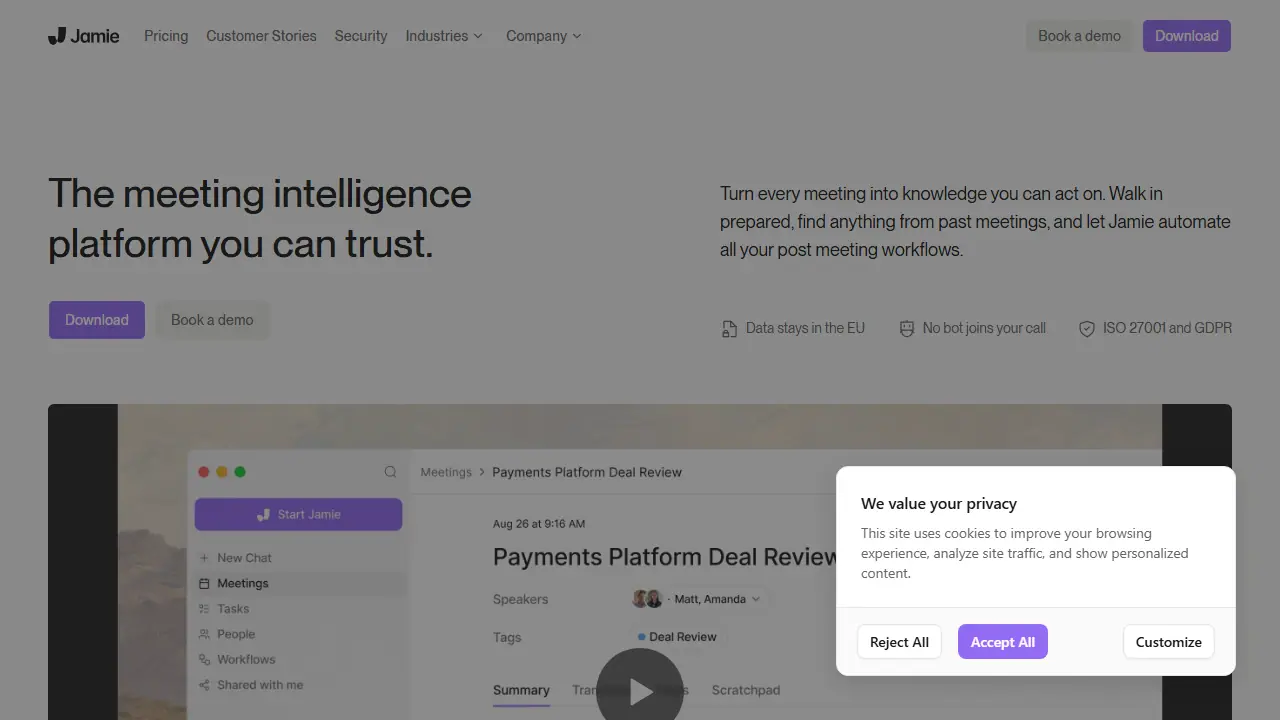Viewport: 1280px width, 720px height.
Task: Open the Pricing page
Action: (166, 36)
